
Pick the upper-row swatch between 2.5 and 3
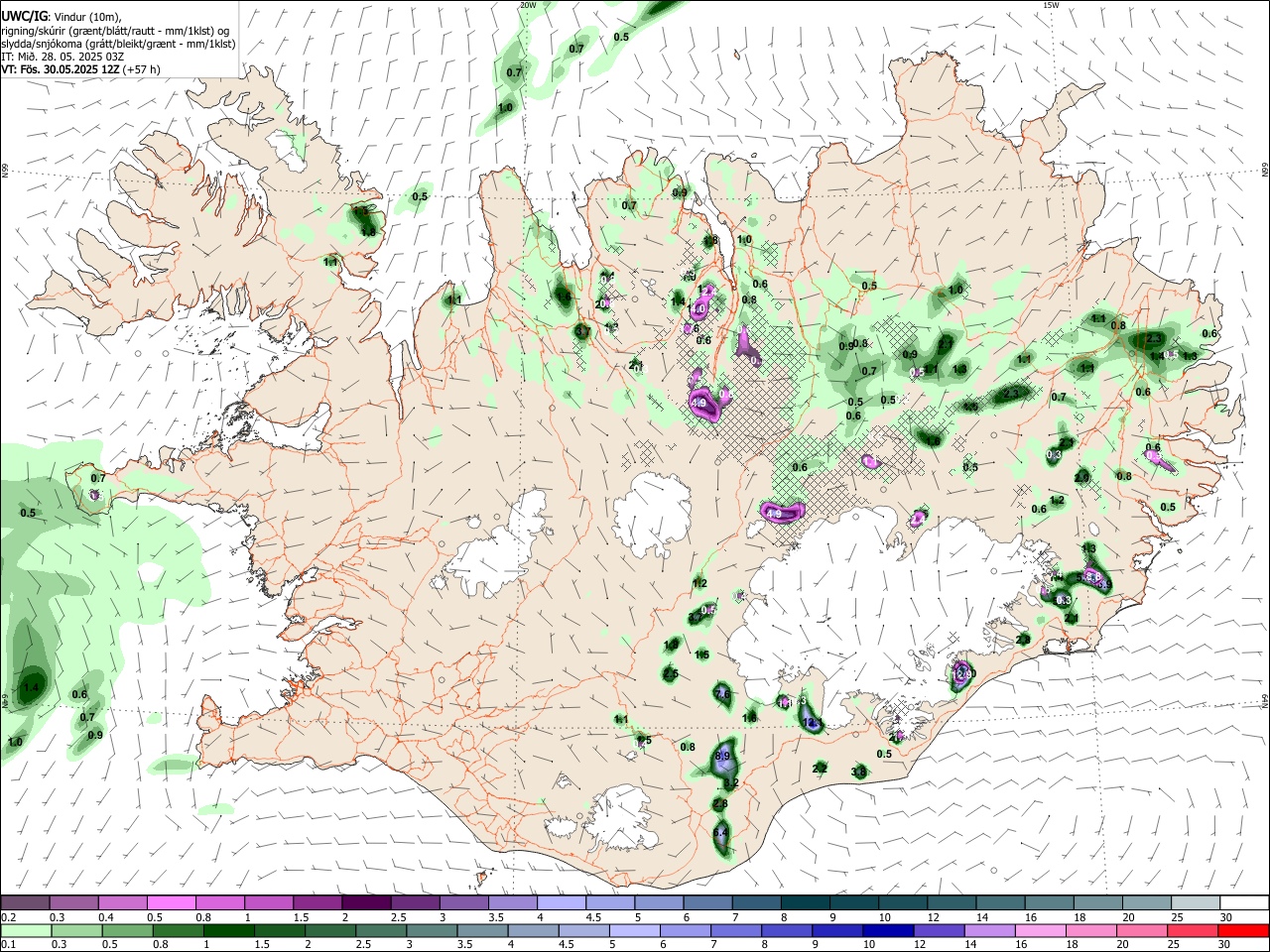tap(415, 902)
